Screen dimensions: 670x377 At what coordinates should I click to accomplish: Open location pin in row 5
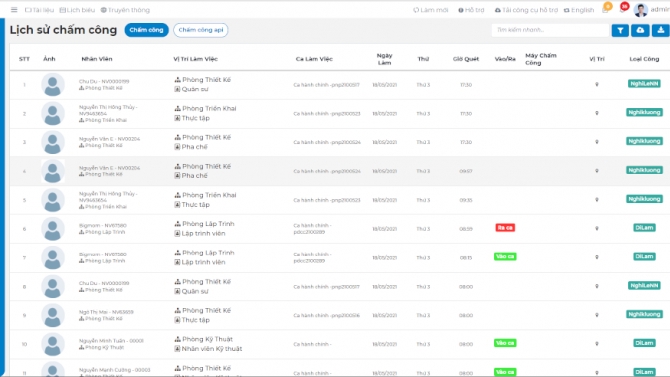(x=597, y=200)
